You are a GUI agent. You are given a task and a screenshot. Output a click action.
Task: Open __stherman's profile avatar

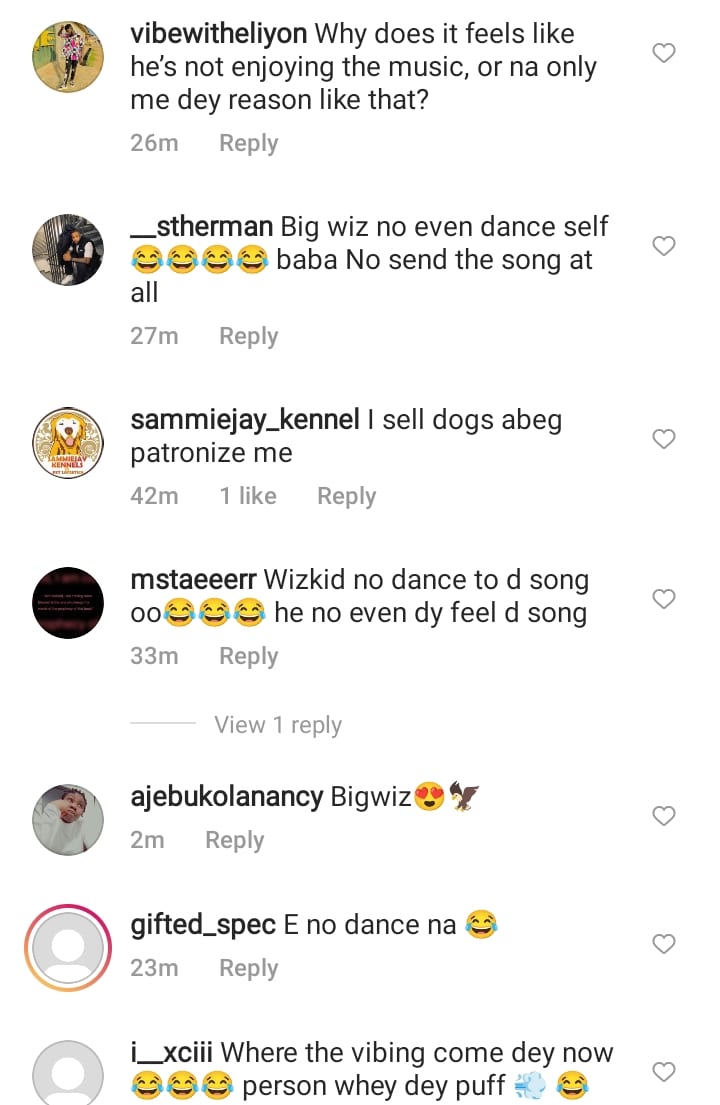coord(68,250)
